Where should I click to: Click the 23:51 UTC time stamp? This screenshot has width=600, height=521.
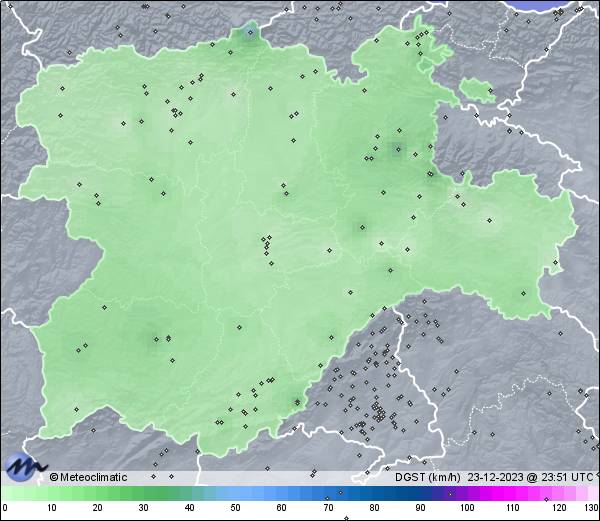pyautogui.click(x=566, y=477)
